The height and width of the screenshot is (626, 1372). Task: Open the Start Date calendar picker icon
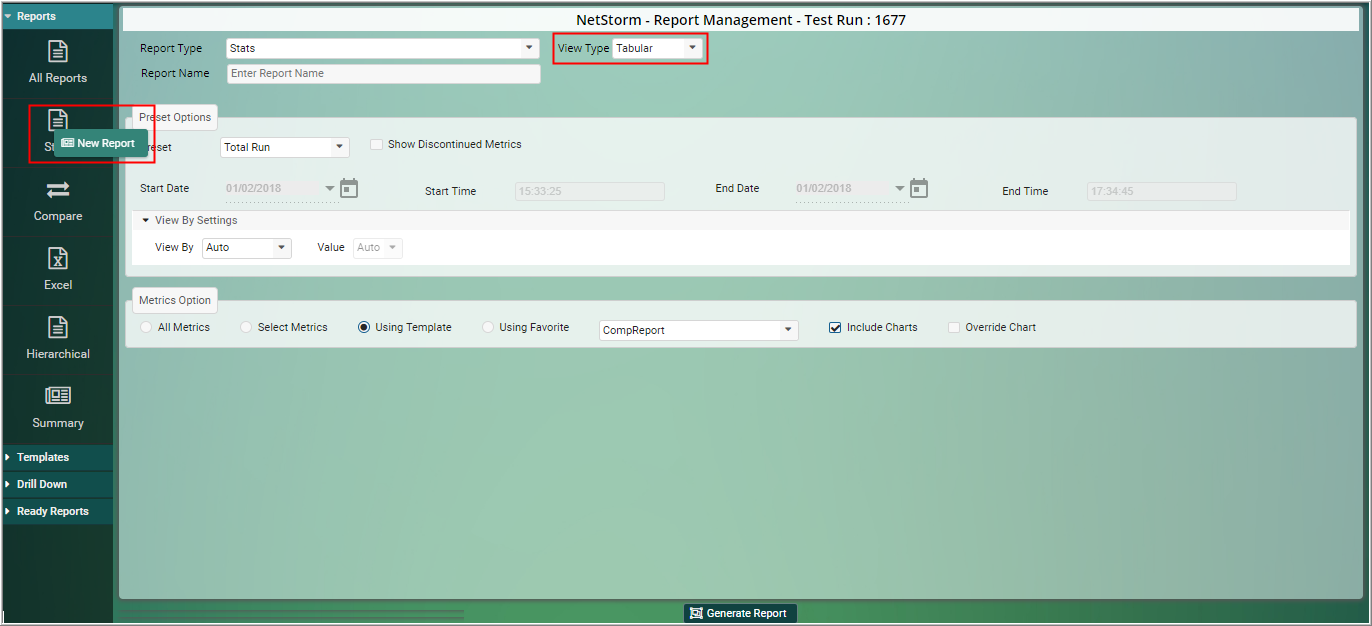tap(349, 188)
